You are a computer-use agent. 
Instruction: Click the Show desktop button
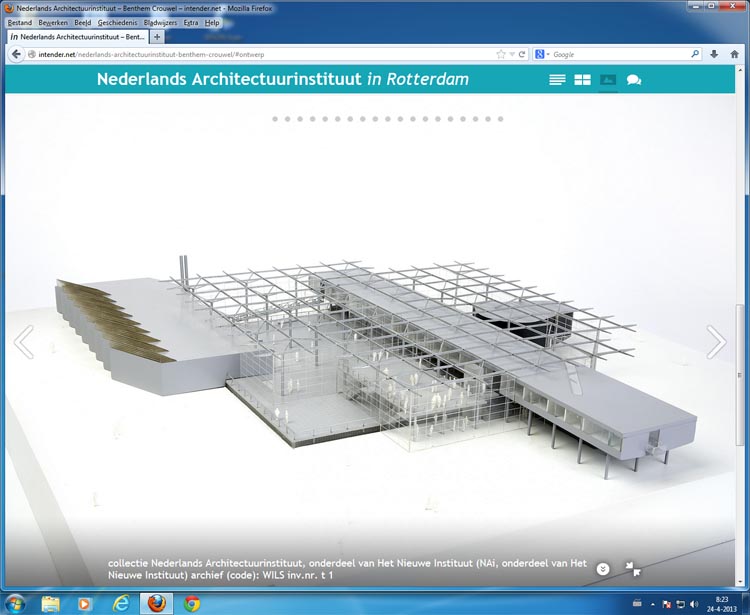click(747, 604)
